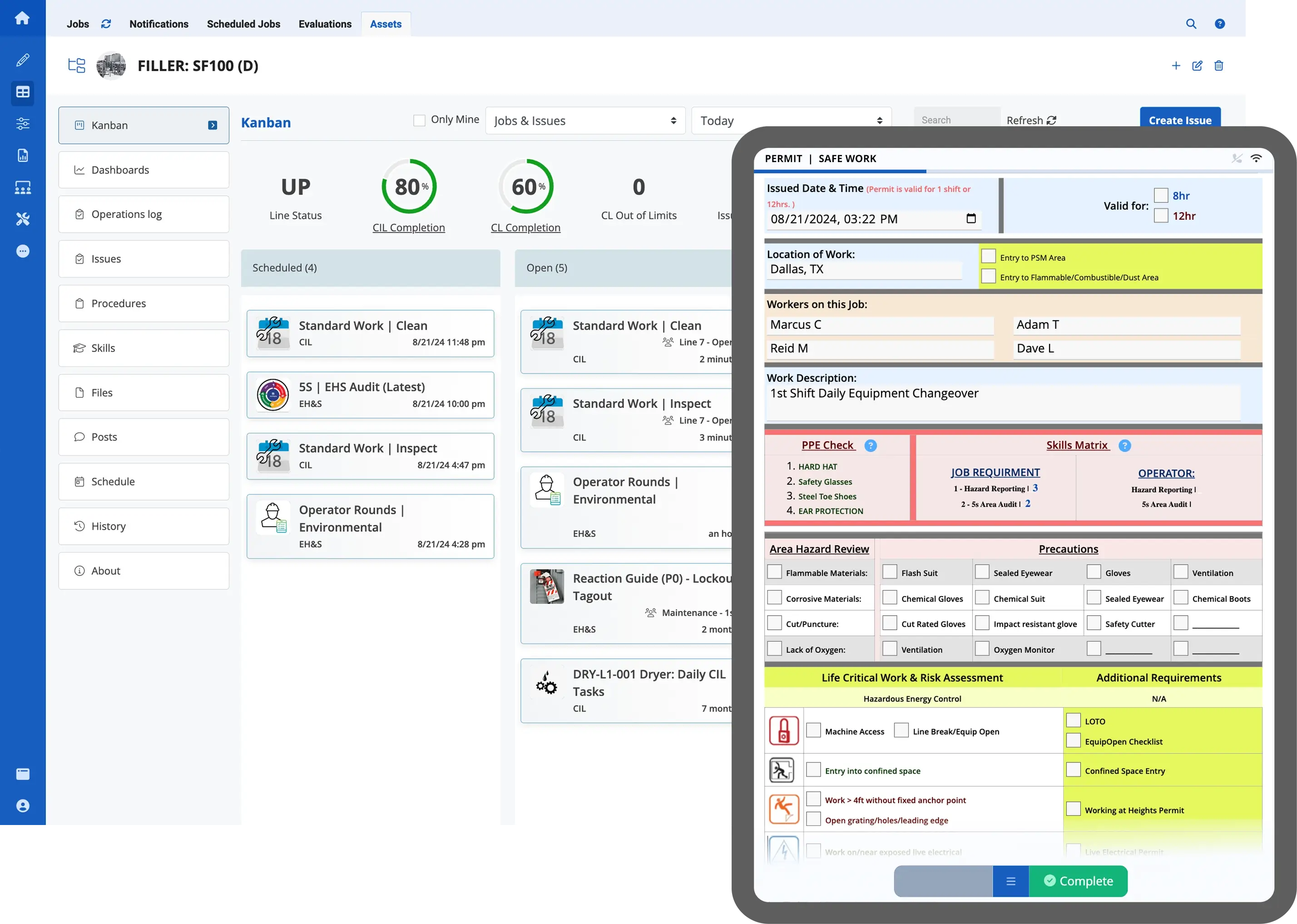Image resolution: width=1297 pixels, height=924 pixels.
Task: Open the Today date range dropdown
Action: pyautogui.click(x=791, y=121)
